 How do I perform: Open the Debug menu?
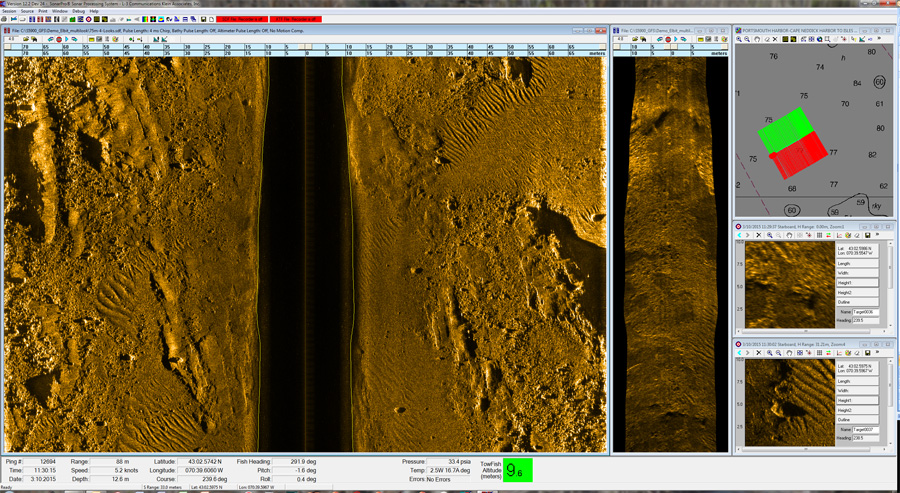pos(78,11)
